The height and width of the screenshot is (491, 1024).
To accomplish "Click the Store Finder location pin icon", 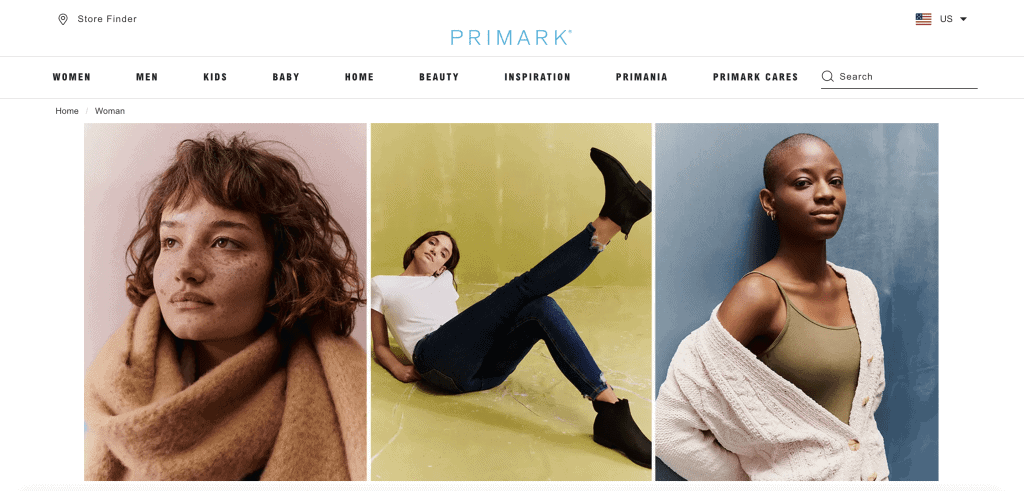I will click(x=63, y=19).
